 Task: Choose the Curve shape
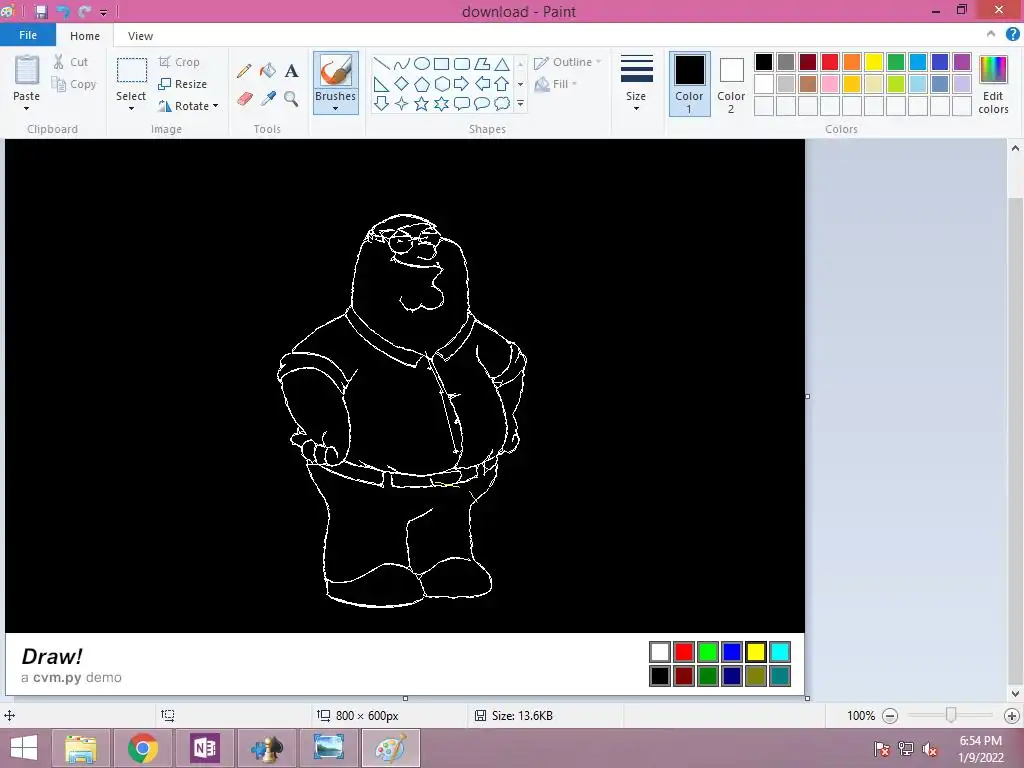[x=402, y=63]
